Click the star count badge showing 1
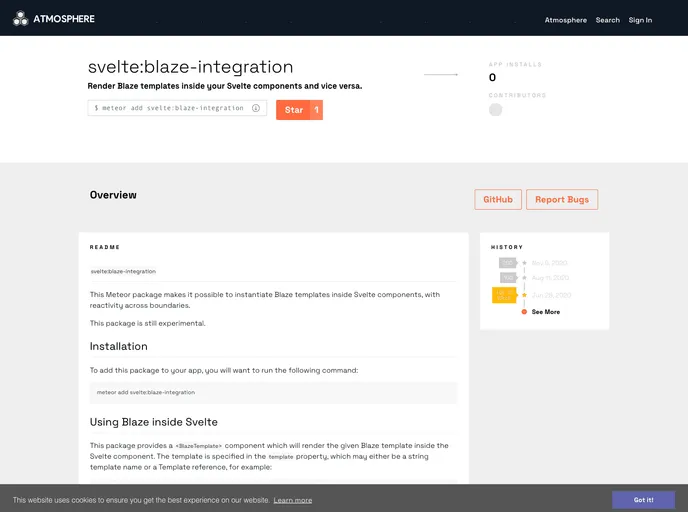Viewport: 688px width, 512px height. (316, 110)
